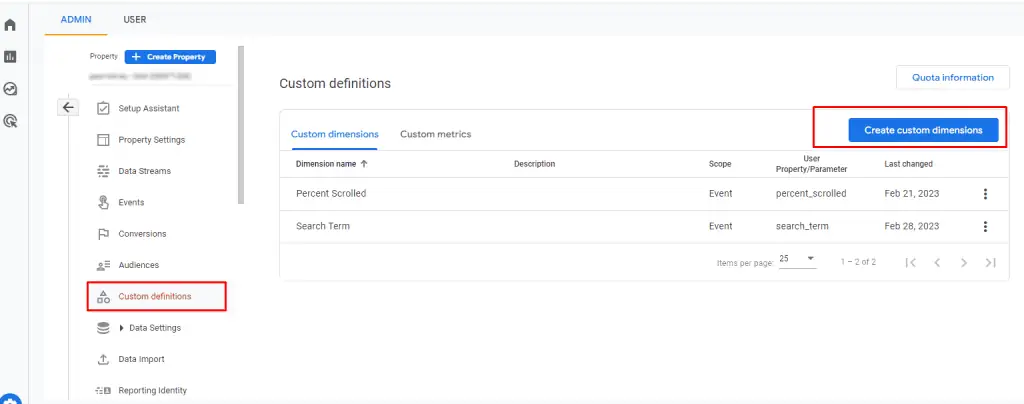Expand the Data Settings triangle
Screen dimensions: 1024x404
tap(121, 328)
